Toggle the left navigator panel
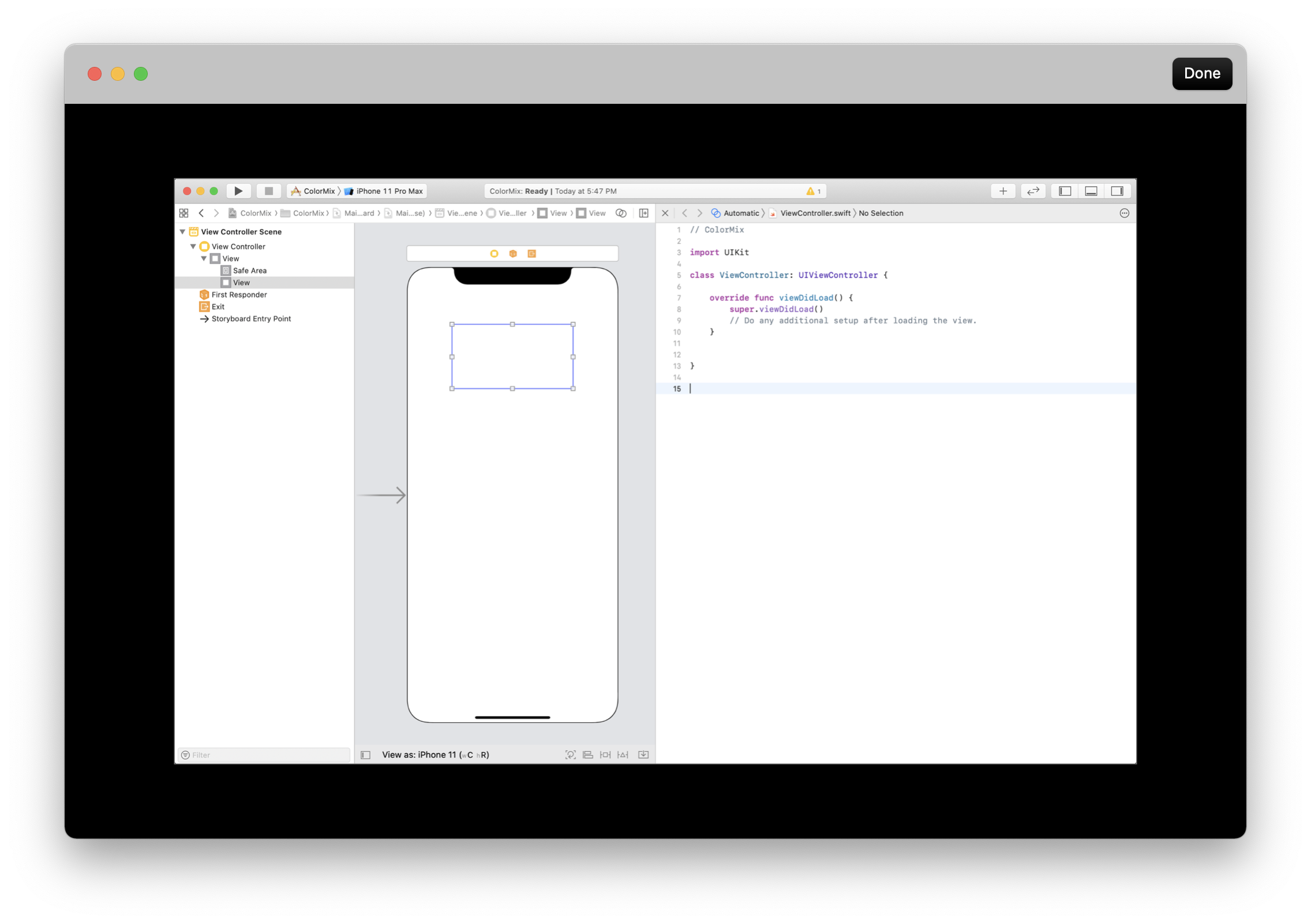 pyautogui.click(x=1065, y=191)
